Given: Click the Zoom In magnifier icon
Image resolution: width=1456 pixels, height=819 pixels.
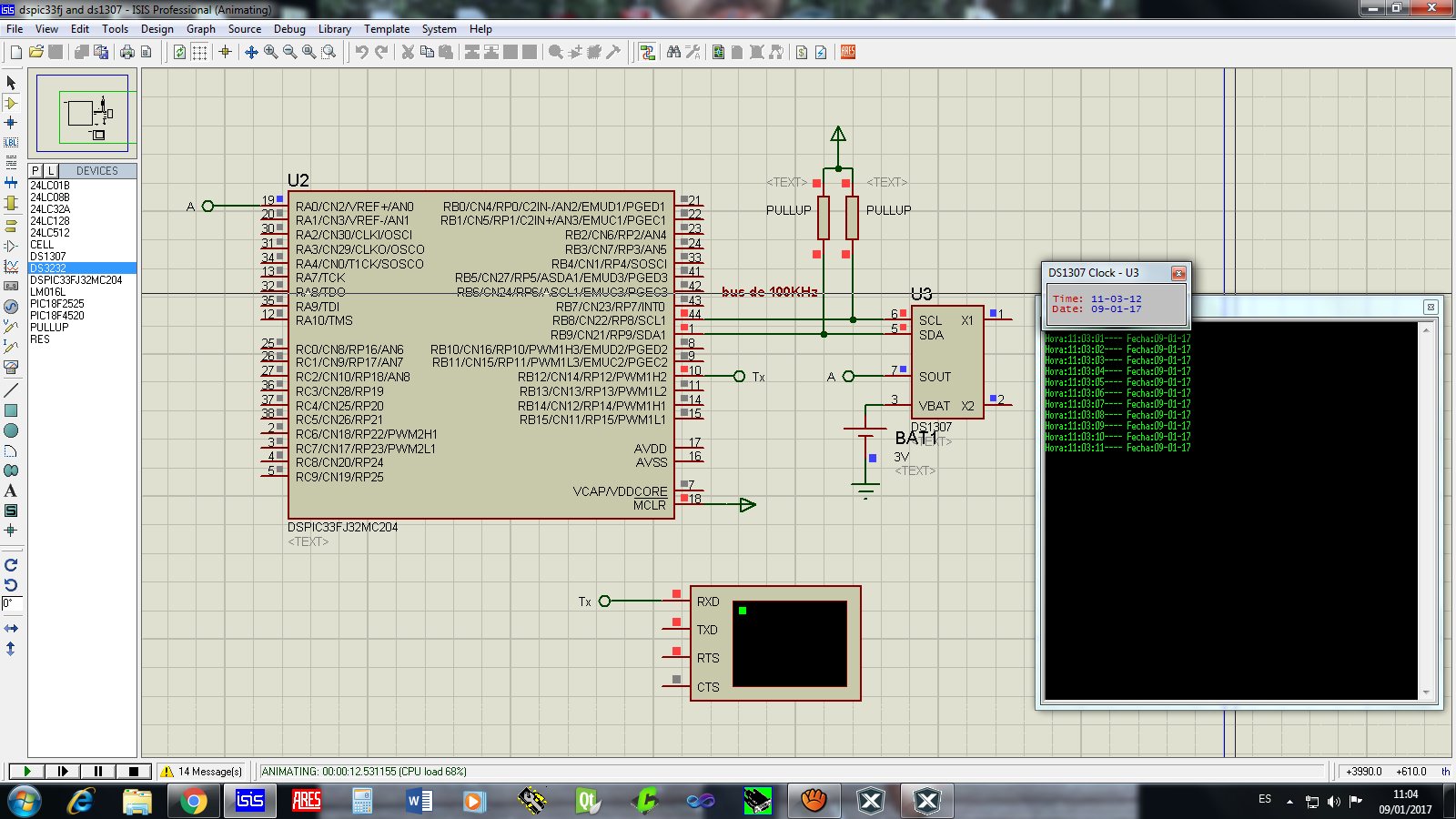Looking at the screenshot, I should click(x=270, y=52).
